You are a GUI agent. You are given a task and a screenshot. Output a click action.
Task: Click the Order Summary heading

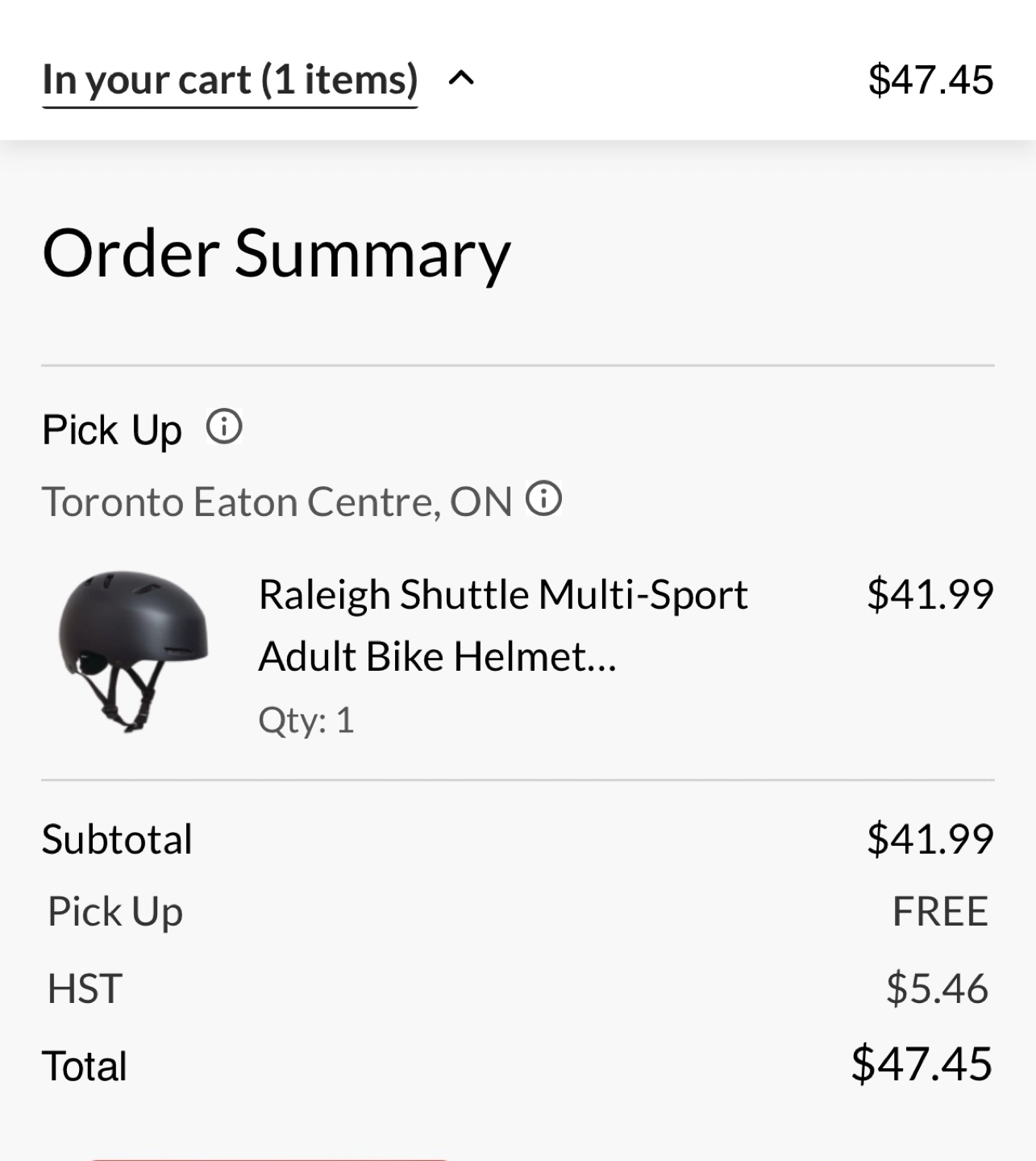pyautogui.click(x=276, y=253)
